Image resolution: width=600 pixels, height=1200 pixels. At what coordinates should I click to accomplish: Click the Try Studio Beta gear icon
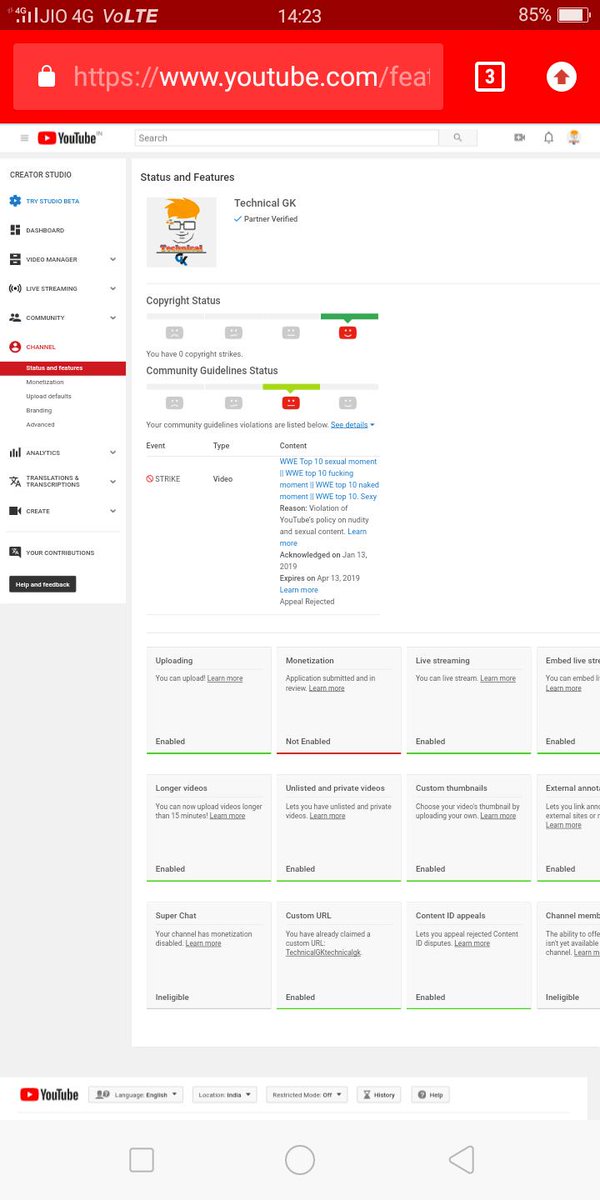(15, 201)
